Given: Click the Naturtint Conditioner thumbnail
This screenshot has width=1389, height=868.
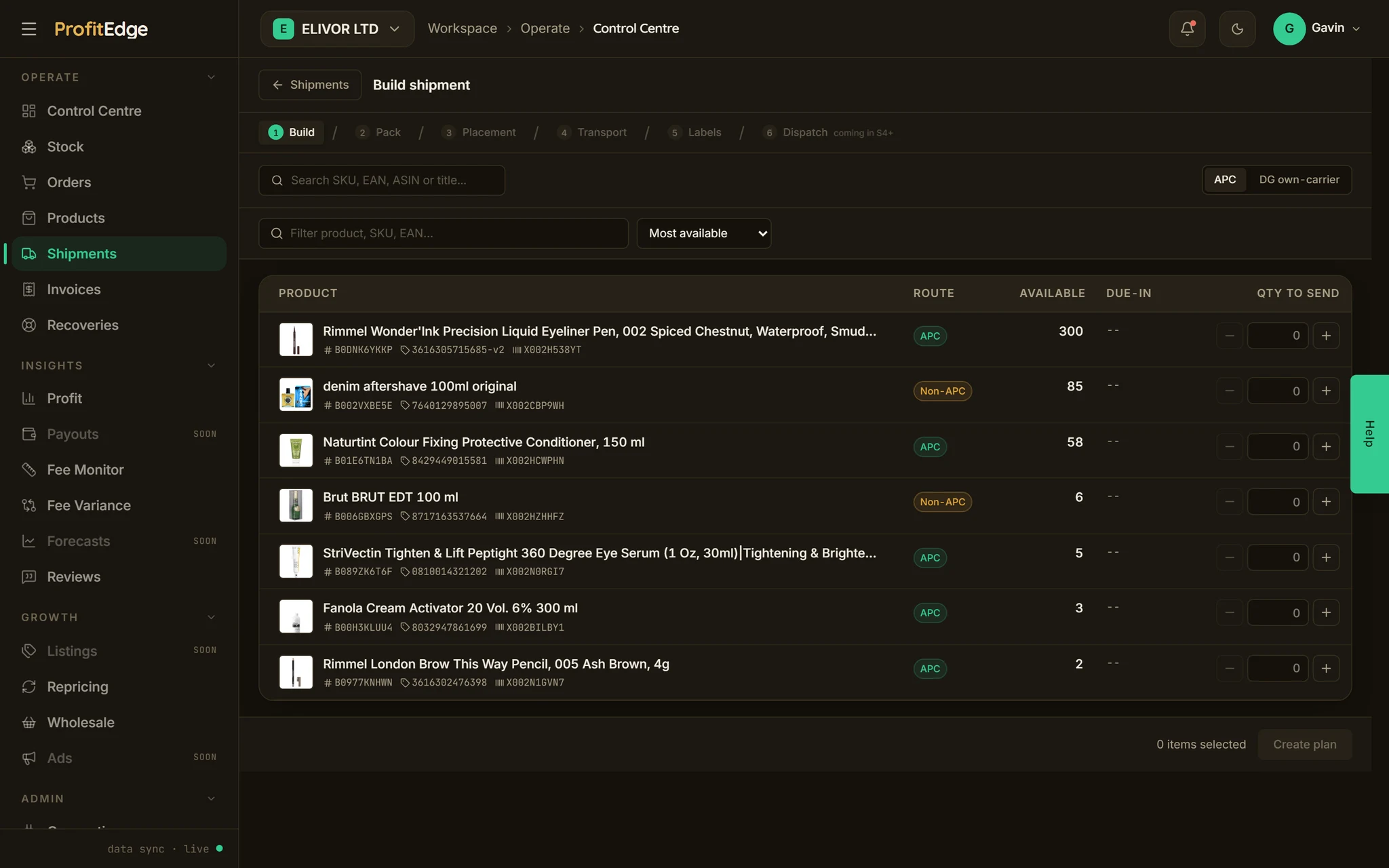Looking at the screenshot, I should tap(296, 450).
